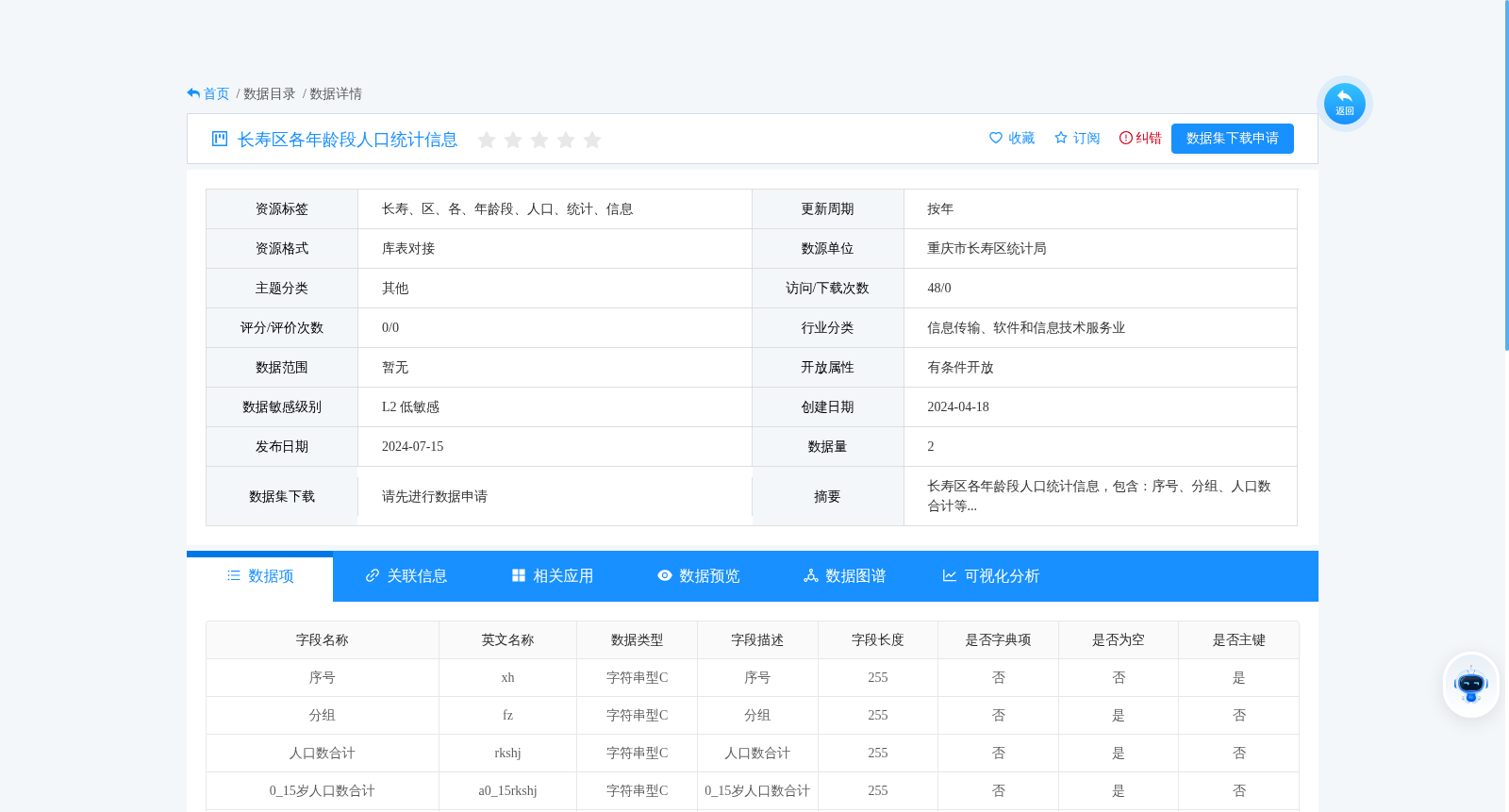Viewport: 1509px width, 812px height.
Task: Open the 数据图谱 tab
Action: coord(845,576)
